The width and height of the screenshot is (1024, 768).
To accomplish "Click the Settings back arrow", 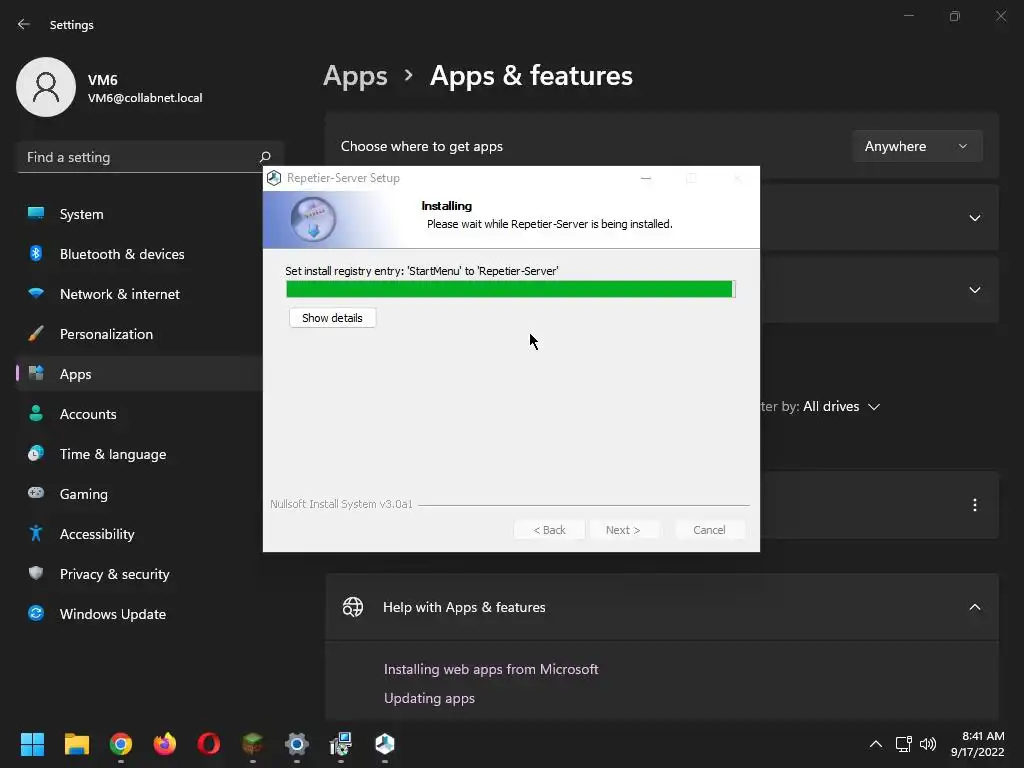I will tap(24, 24).
